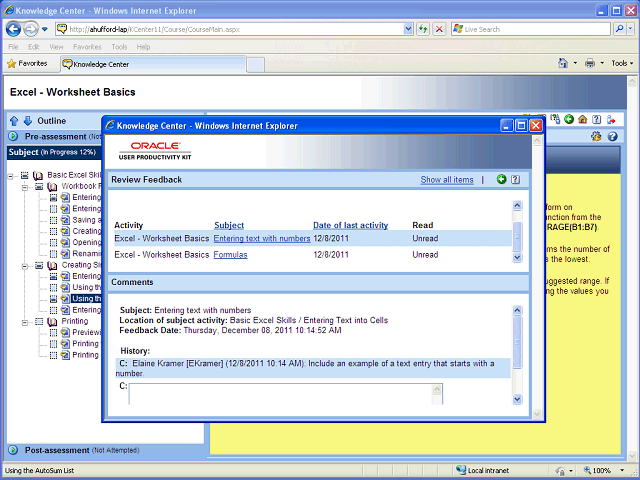Collapse the Basic Excel Skills tree node
The width and height of the screenshot is (640, 480).
coord(11,176)
